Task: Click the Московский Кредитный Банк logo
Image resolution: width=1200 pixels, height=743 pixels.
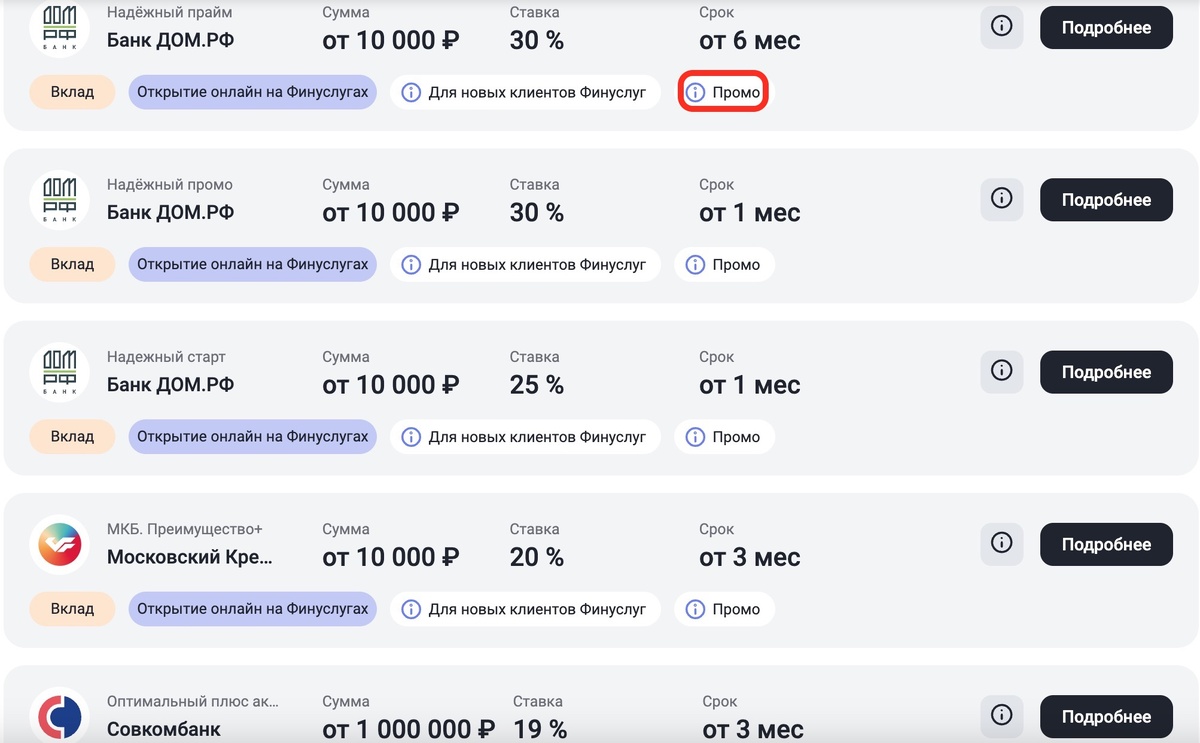Action: pos(60,544)
